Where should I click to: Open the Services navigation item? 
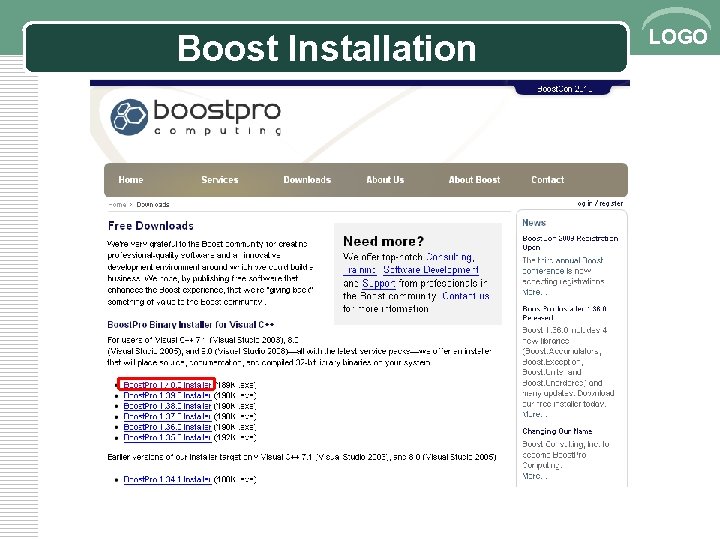tap(219, 180)
